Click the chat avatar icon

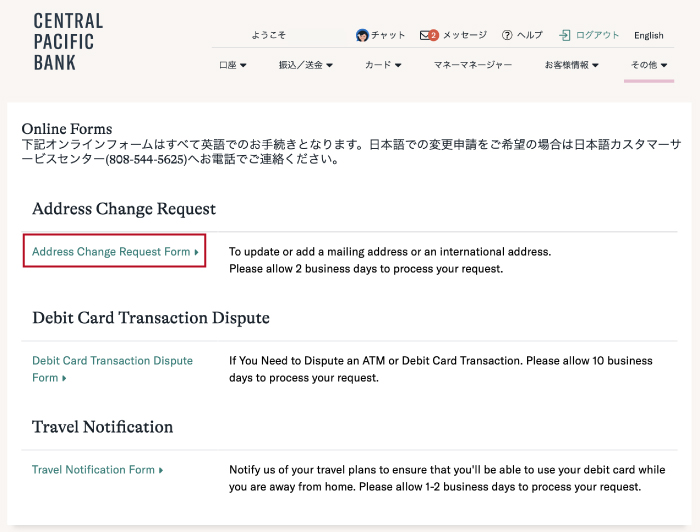click(x=362, y=35)
